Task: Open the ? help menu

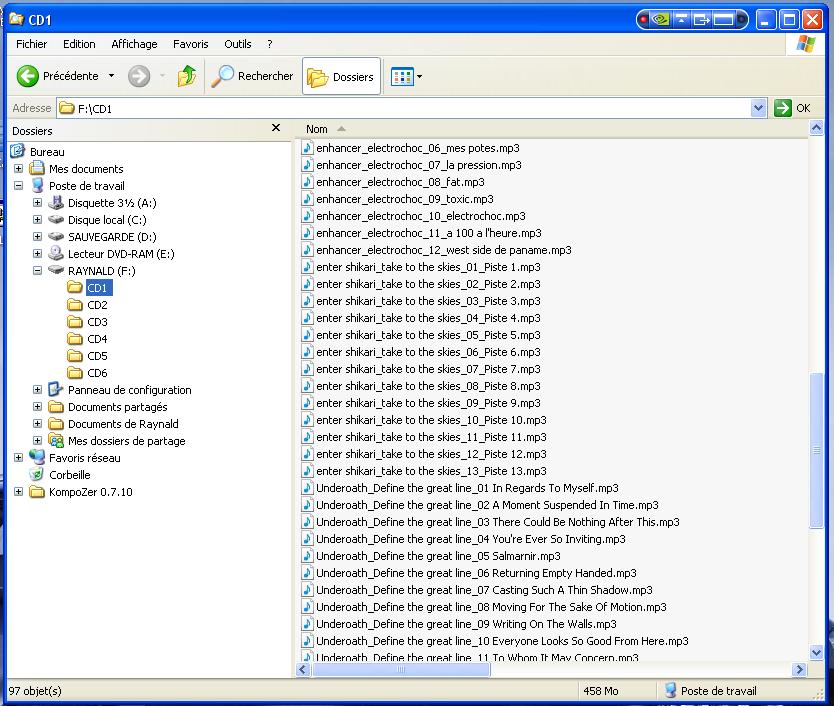Action: 270,44
